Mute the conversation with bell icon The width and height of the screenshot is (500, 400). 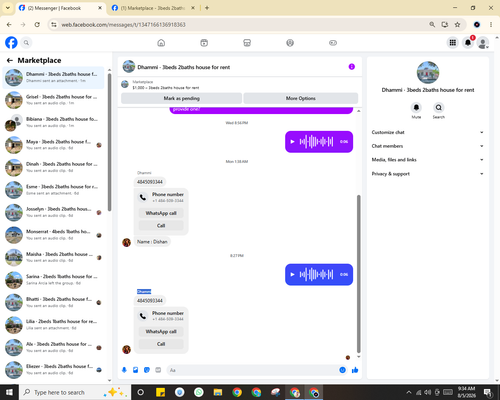416,108
